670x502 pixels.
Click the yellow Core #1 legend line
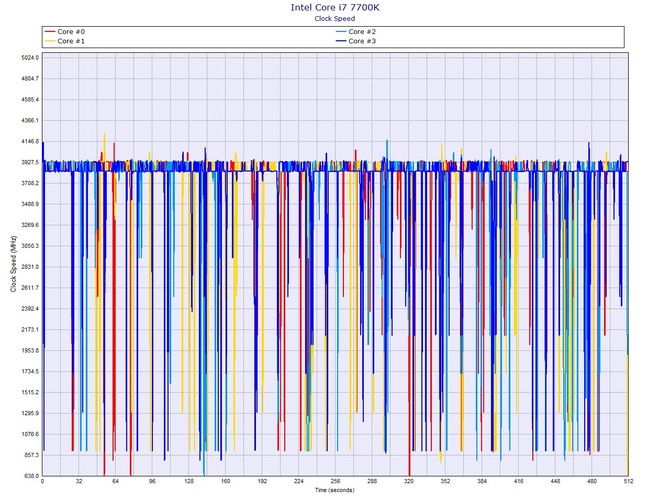pos(50,41)
